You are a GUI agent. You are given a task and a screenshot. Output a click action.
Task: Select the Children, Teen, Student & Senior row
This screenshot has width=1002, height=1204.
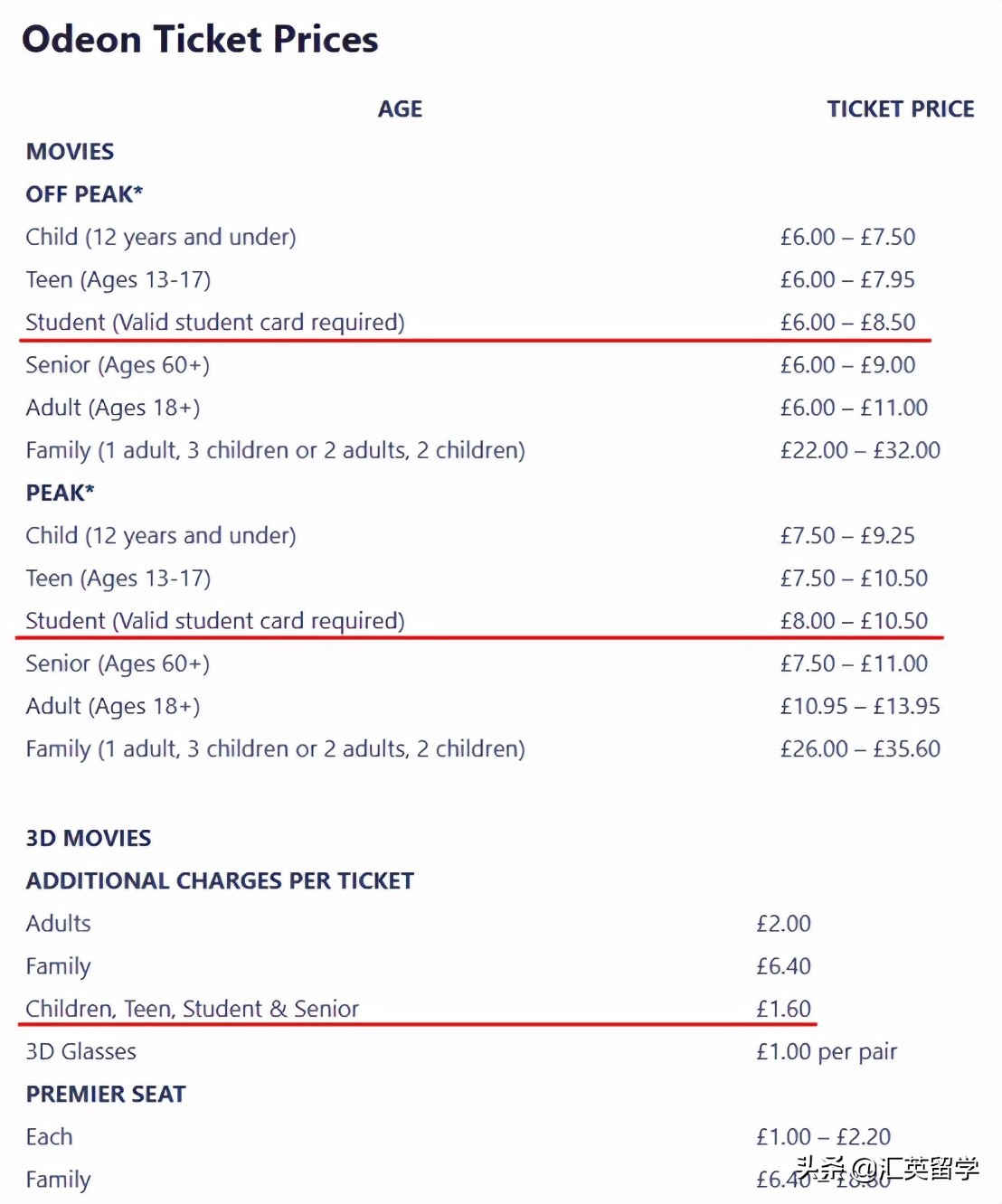coord(192,1009)
